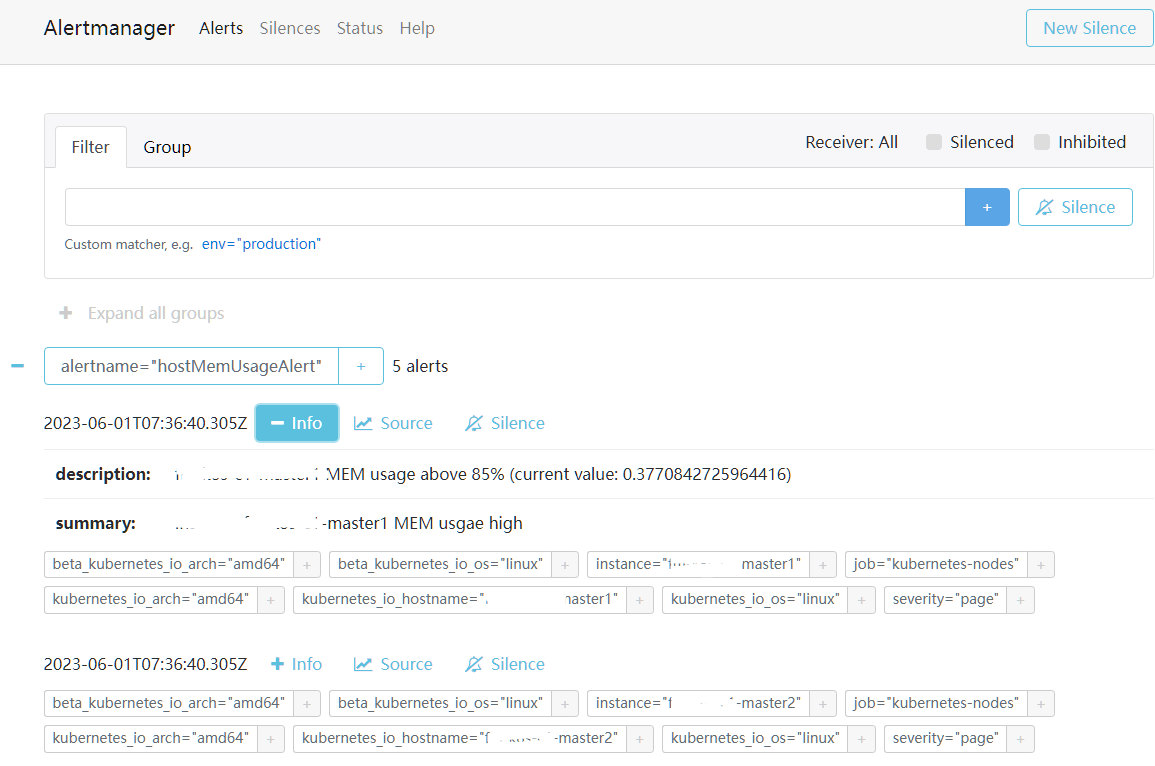This screenshot has height=766, width=1155.
Task: Add severity="page" label of first alert to filter
Action: (x=1020, y=600)
